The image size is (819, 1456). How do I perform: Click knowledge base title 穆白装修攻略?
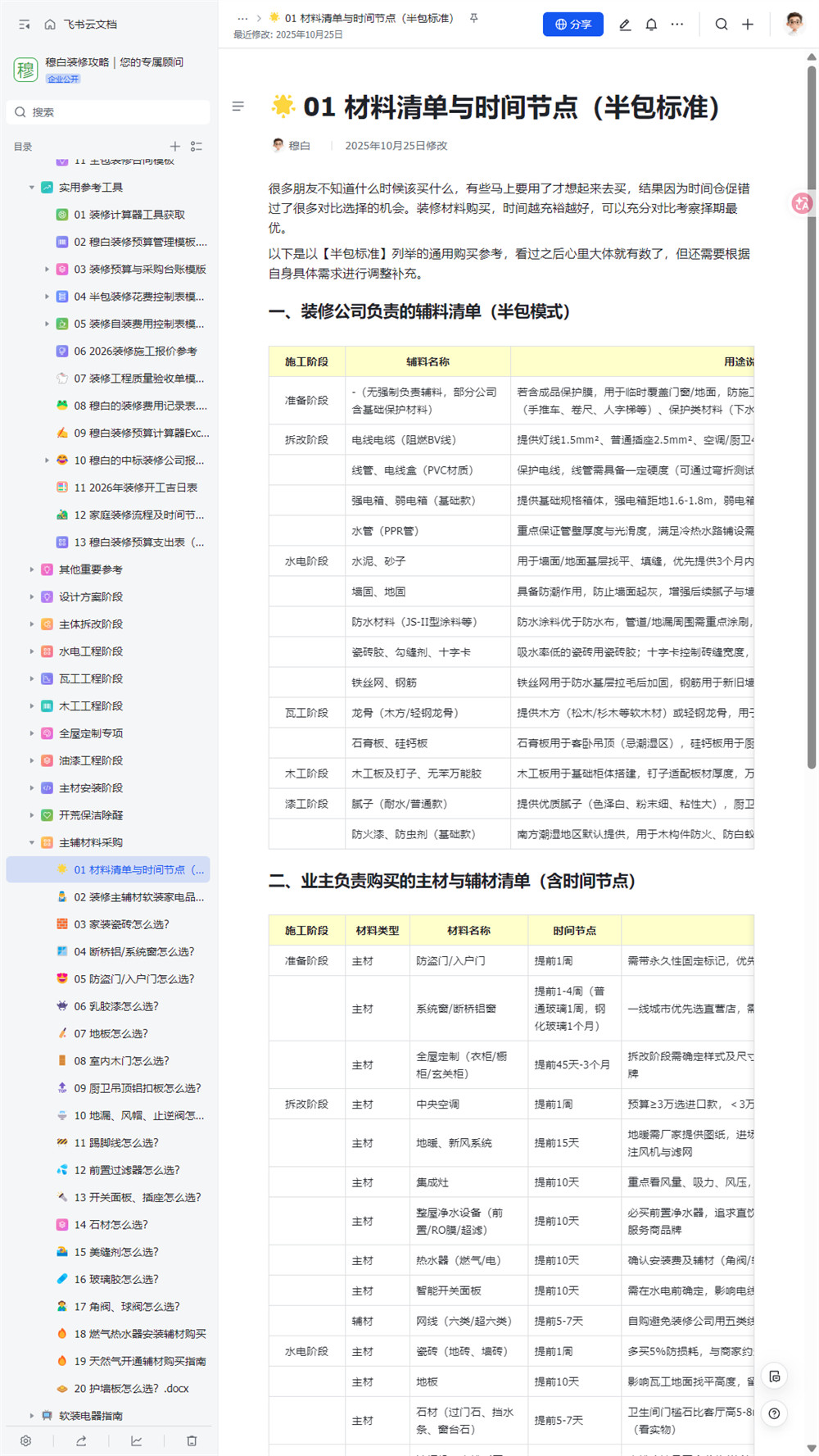click(114, 61)
